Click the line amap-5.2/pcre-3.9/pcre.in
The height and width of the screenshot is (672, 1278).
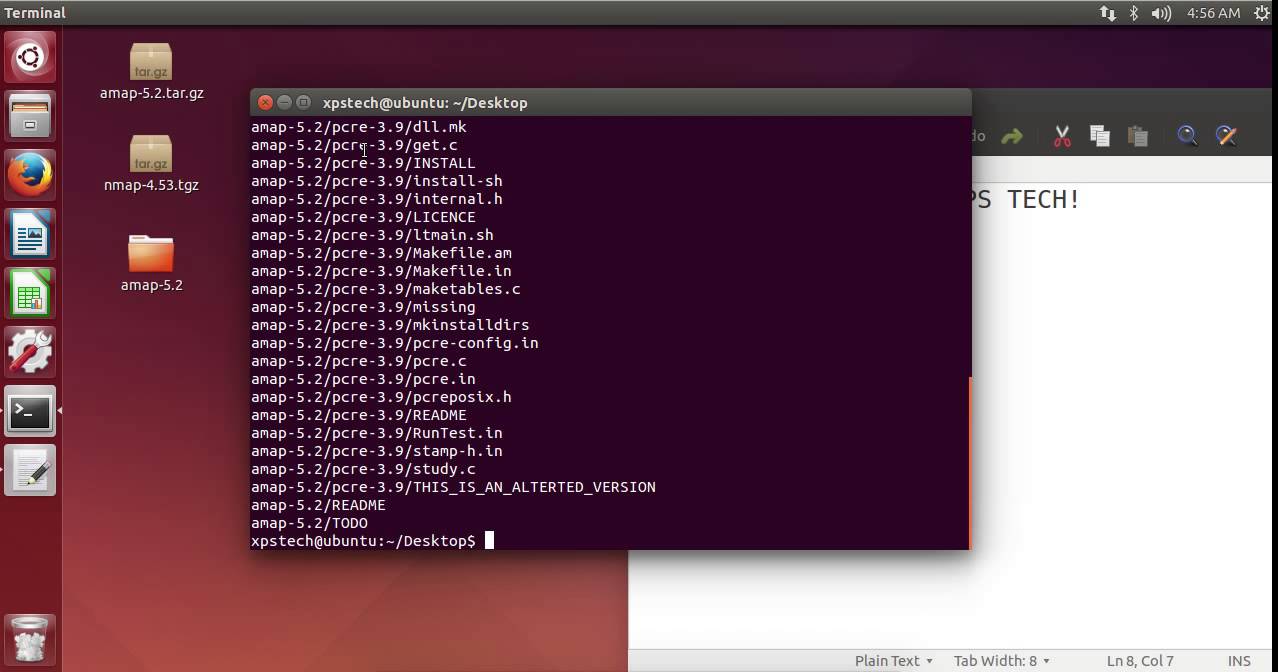pyautogui.click(x=363, y=379)
